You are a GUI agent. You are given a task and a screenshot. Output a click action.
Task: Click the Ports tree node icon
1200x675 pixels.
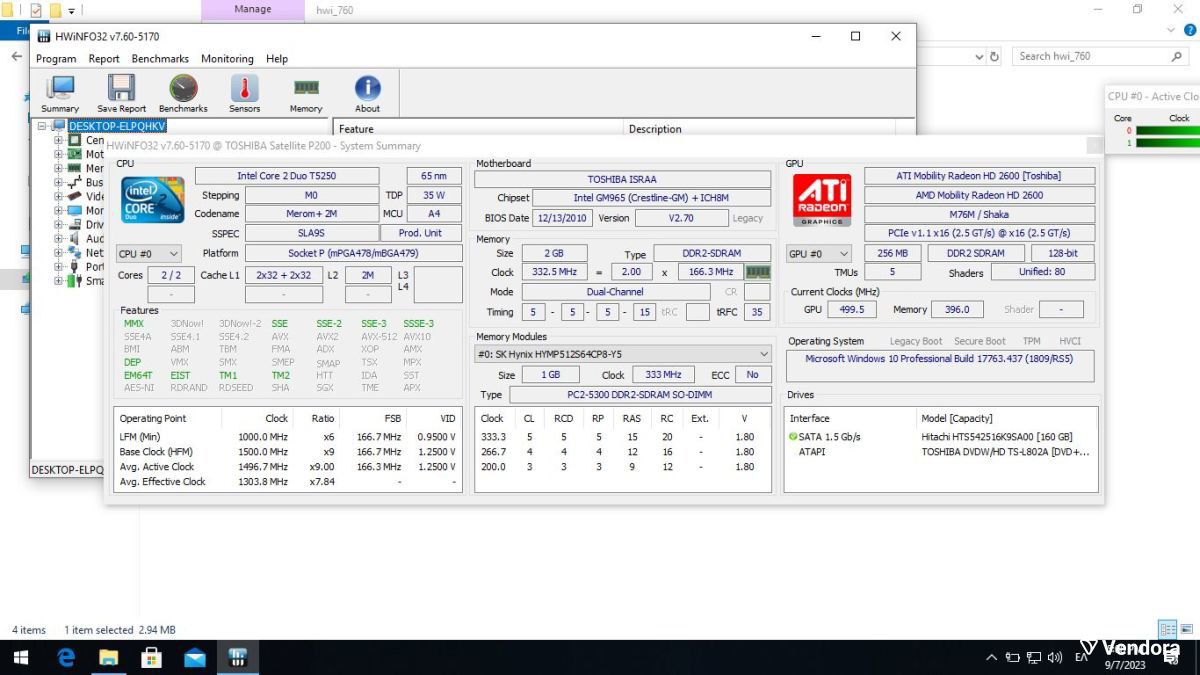pyautogui.click(x=74, y=266)
